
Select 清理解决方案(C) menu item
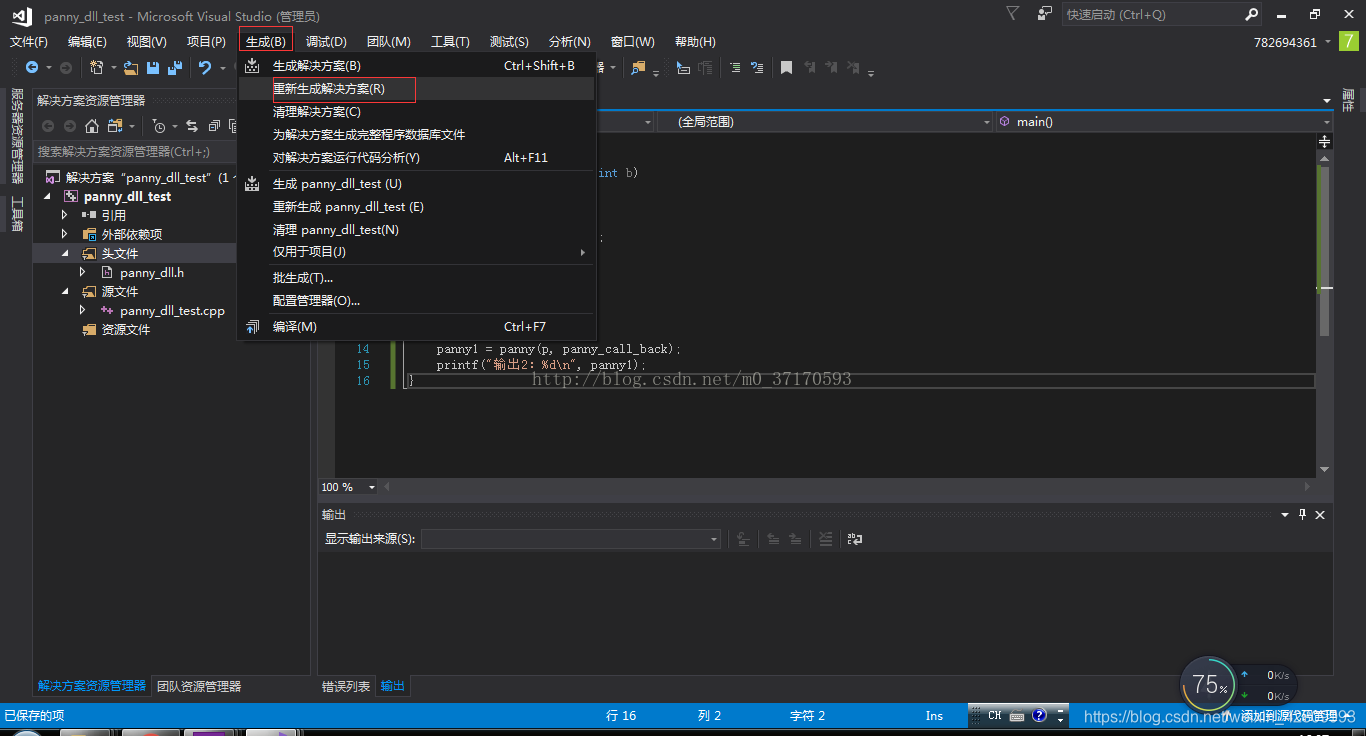[416, 112]
